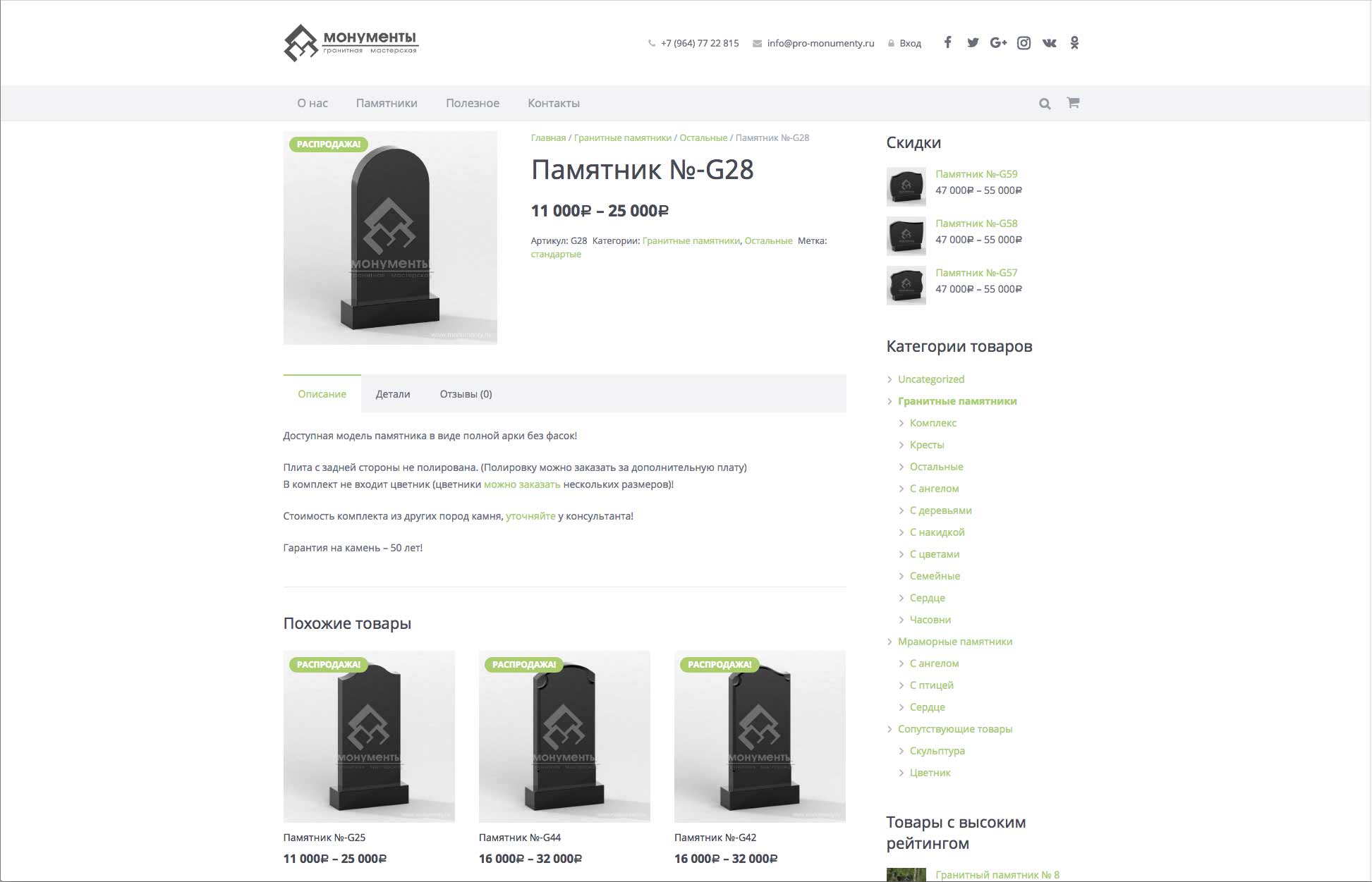Expand Сопутствующие товары category chevron
Viewport: 1372px width, 882px height.
pos(890,729)
